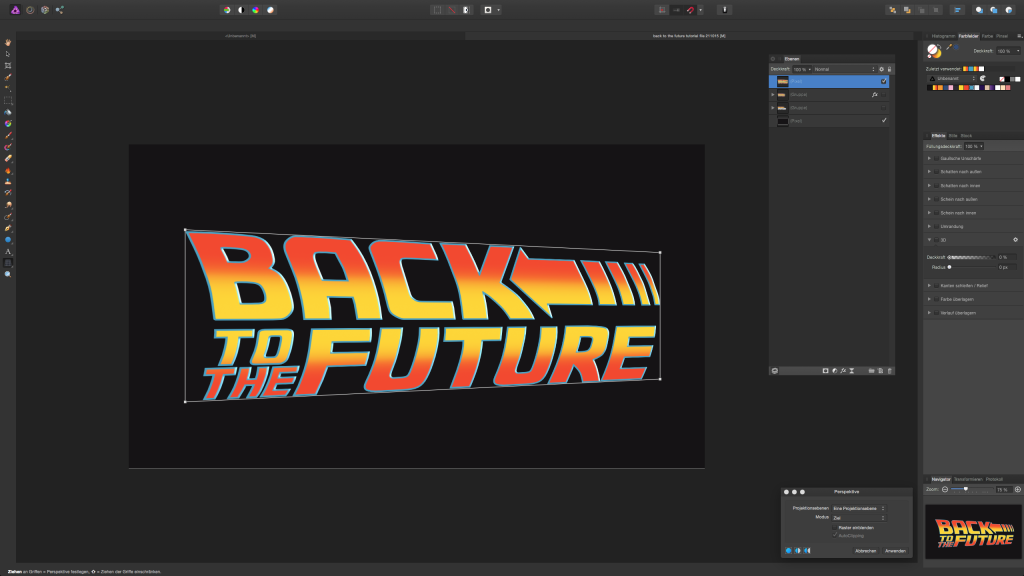Enable Umrandung effect checkbox

(x=936, y=227)
